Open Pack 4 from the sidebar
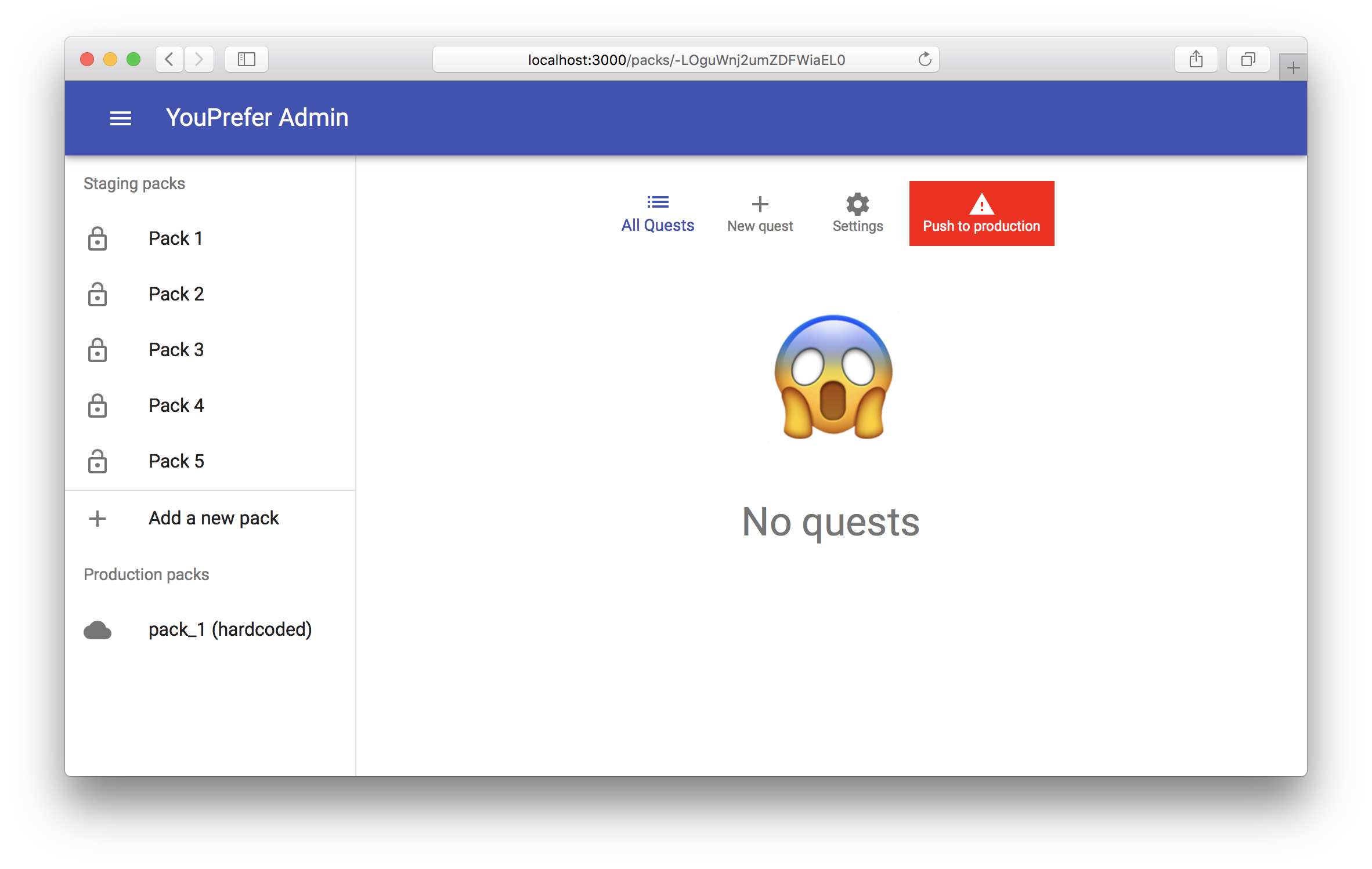This screenshot has height=869, width=1372. pos(176,405)
